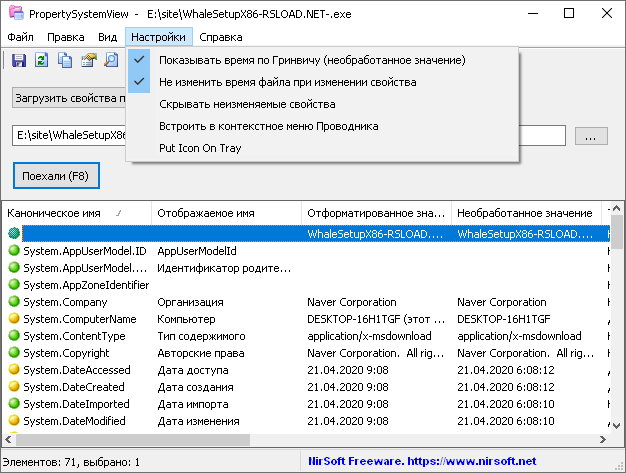Viewport: 626px width, 473px height.
Task: Click 'Авторские права' display name cell
Action: tap(201, 353)
